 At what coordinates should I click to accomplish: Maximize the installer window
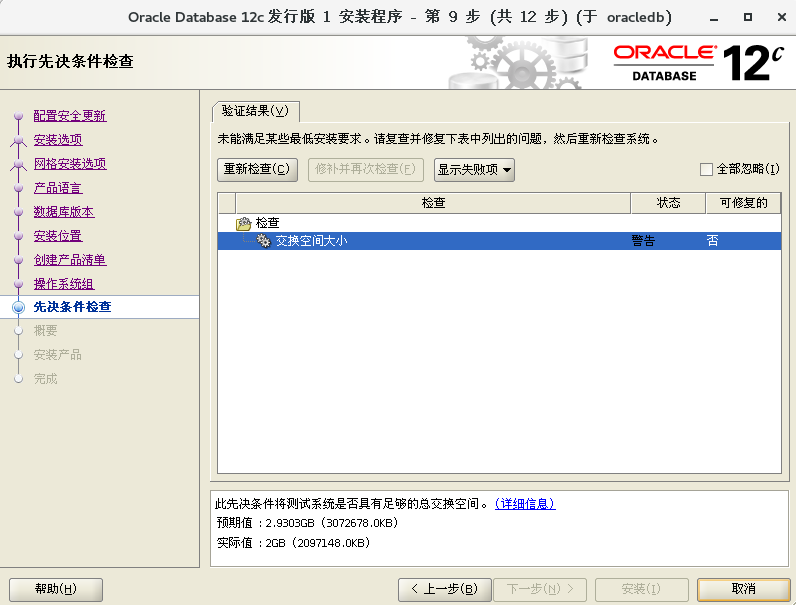(x=748, y=17)
